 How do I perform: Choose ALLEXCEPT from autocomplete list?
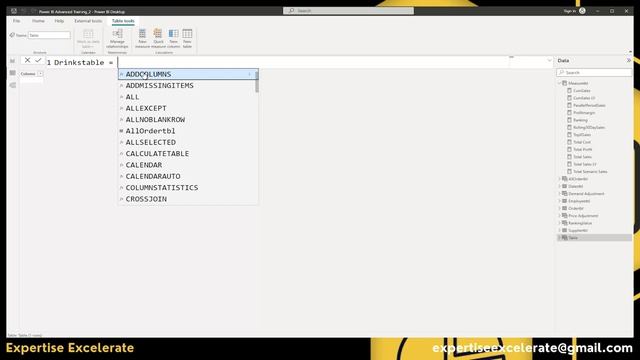tap(188, 109)
